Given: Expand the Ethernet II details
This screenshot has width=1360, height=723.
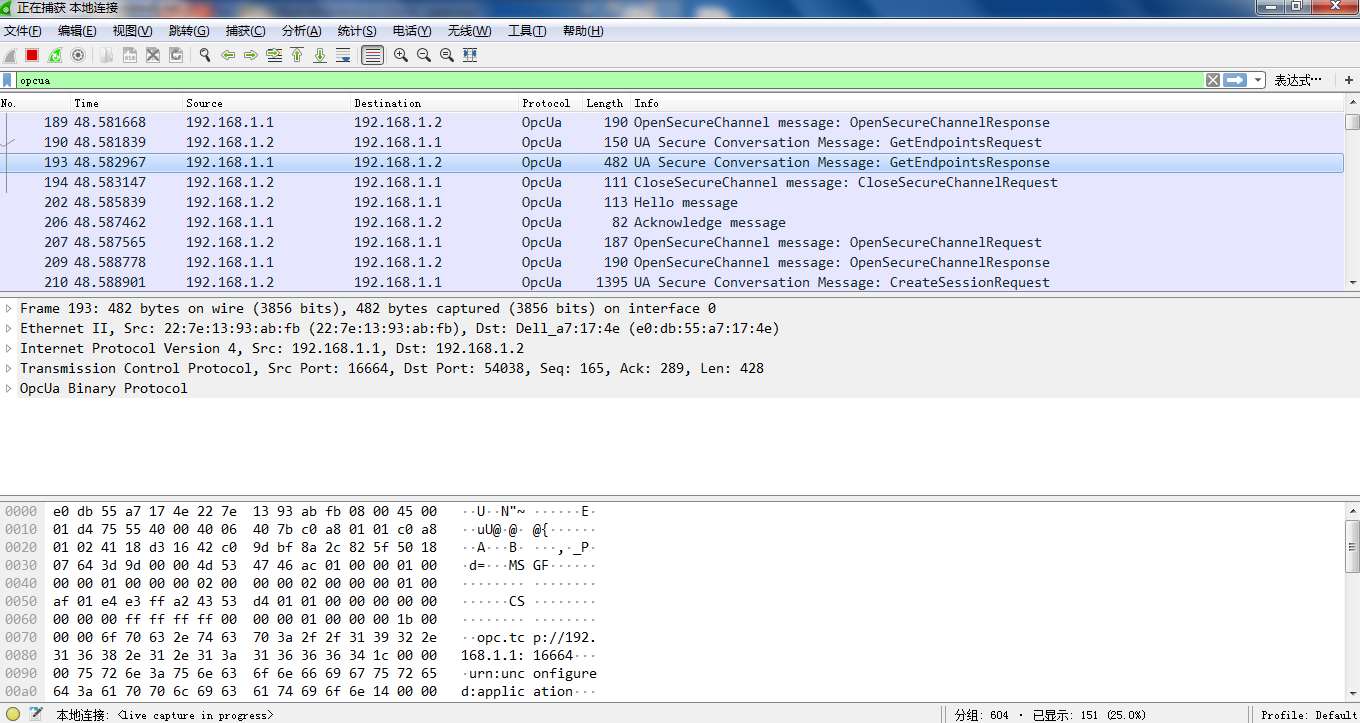Looking at the screenshot, I should tap(9, 328).
